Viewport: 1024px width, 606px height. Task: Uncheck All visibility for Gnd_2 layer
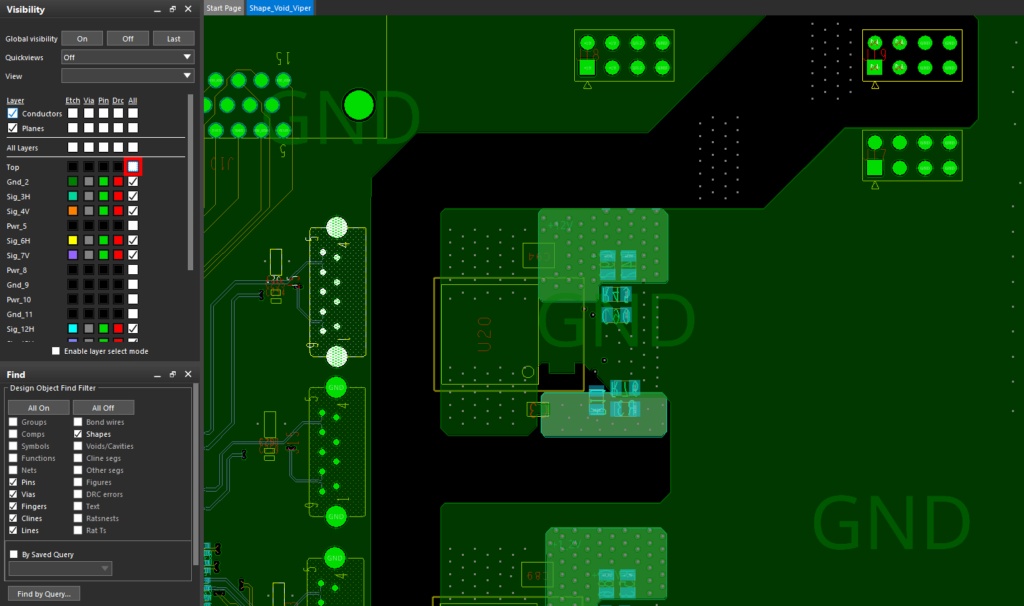click(133, 182)
